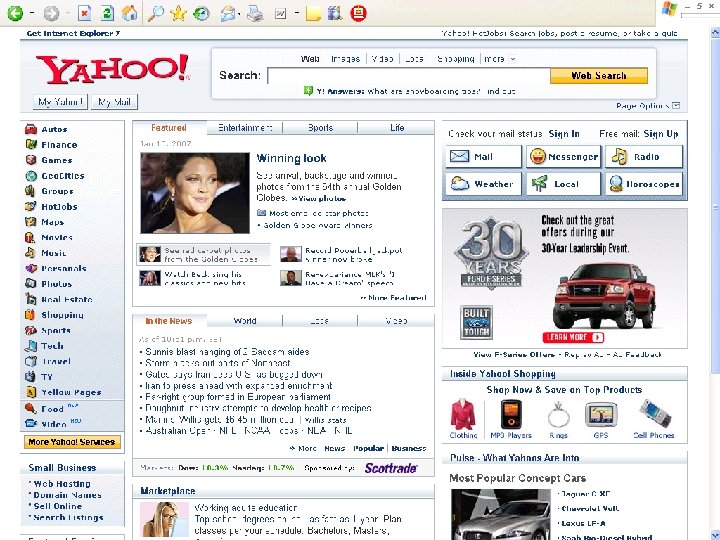Image resolution: width=720 pixels, height=540 pixels.
Task: Open the Weather button
Action: coord(483,184)
